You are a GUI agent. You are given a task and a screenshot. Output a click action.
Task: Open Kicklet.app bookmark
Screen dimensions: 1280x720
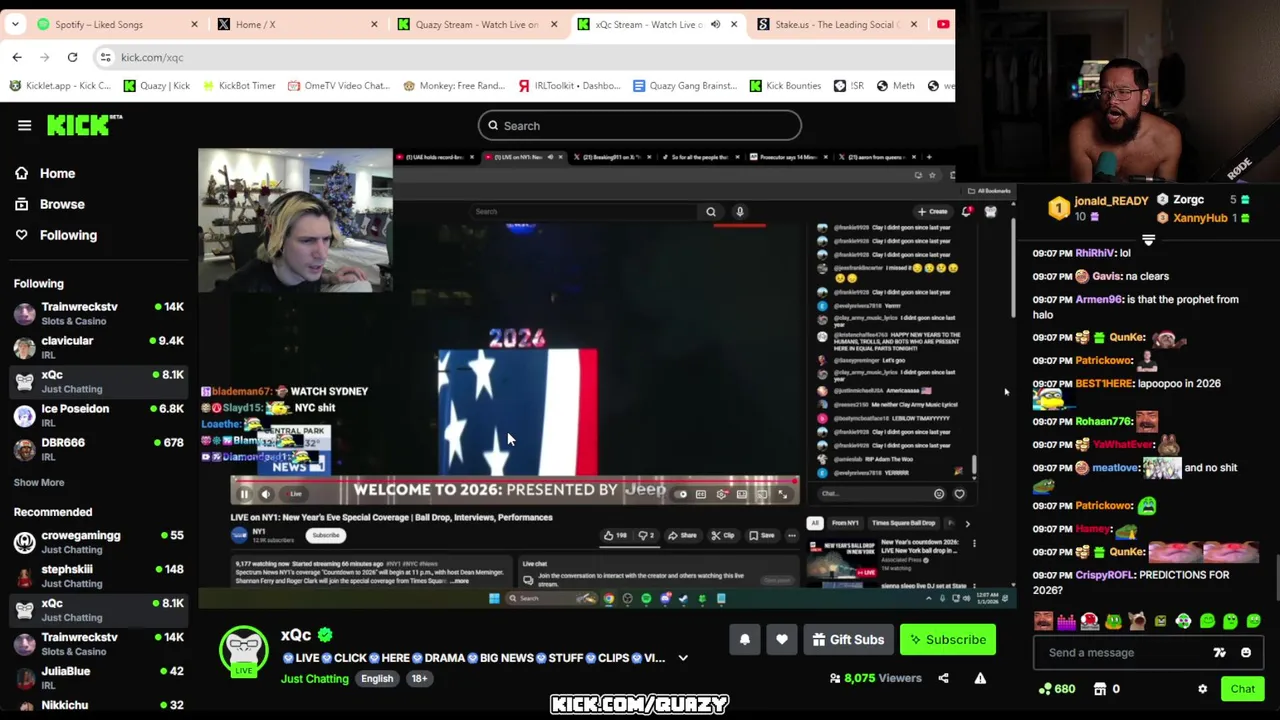coord(59,85)
